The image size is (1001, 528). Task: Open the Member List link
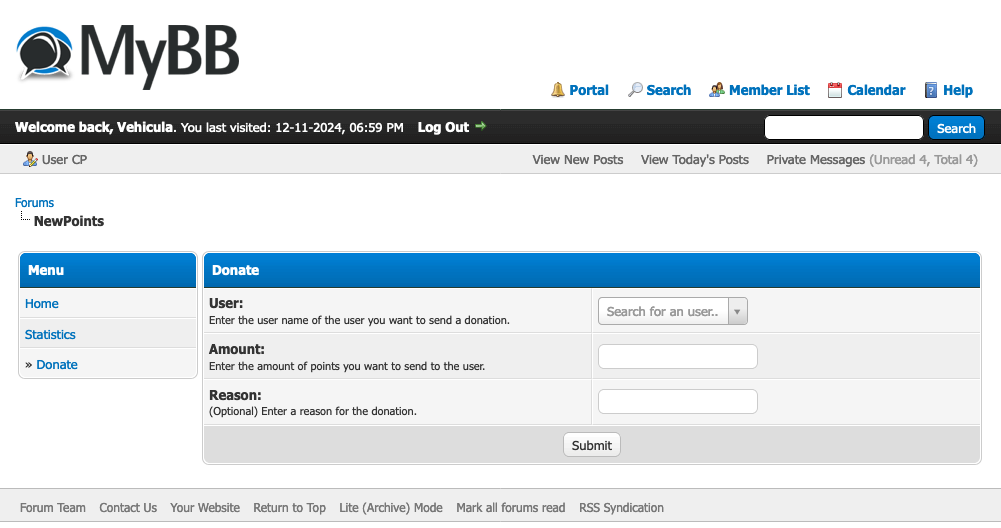pos(769,90)
